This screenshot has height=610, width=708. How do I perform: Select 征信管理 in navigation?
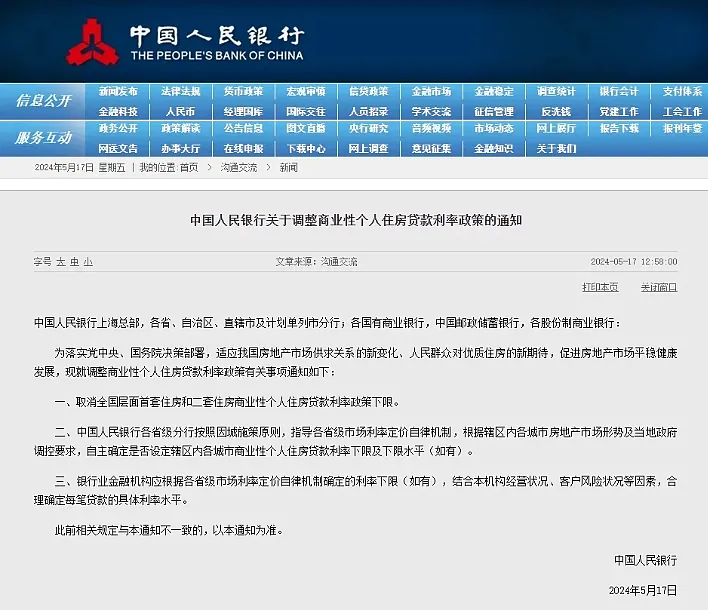pyautogui.click(x=494, y=112)
